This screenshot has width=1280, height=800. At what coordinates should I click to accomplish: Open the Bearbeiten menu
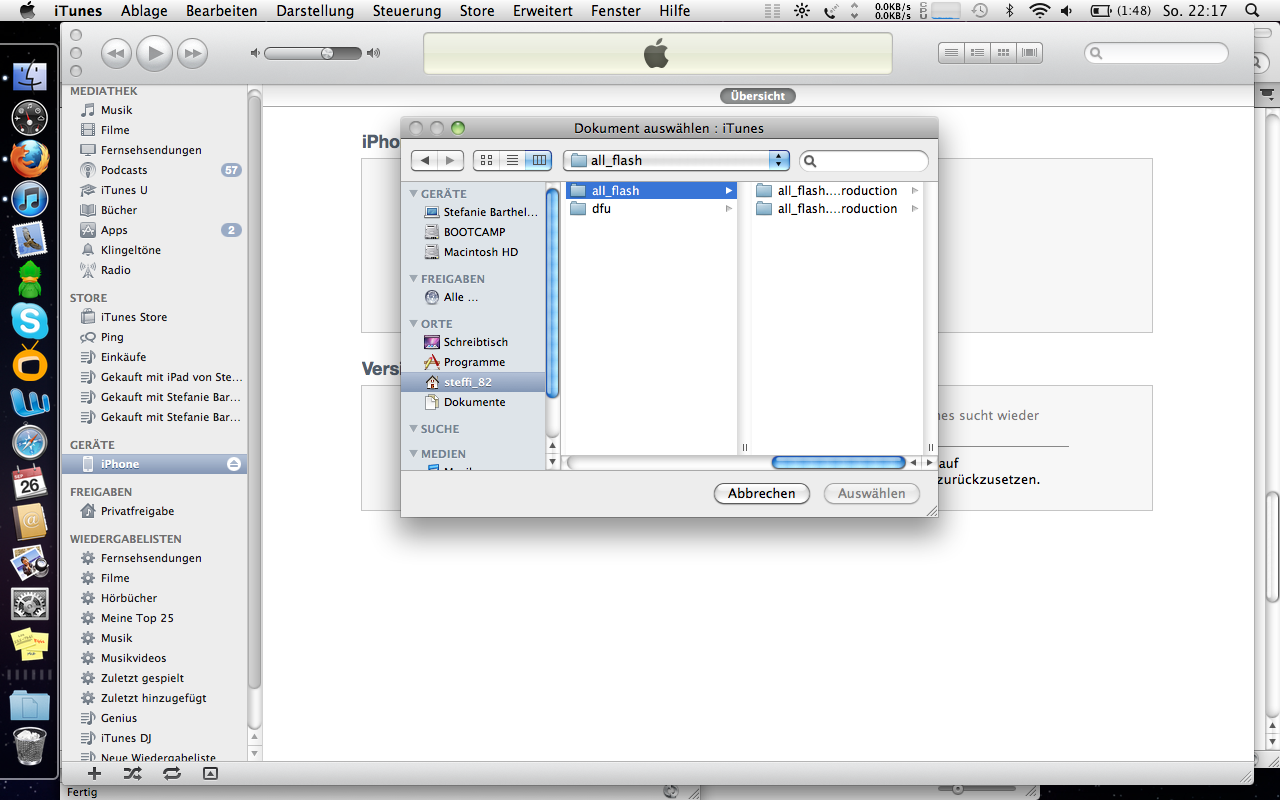point(220,11)
